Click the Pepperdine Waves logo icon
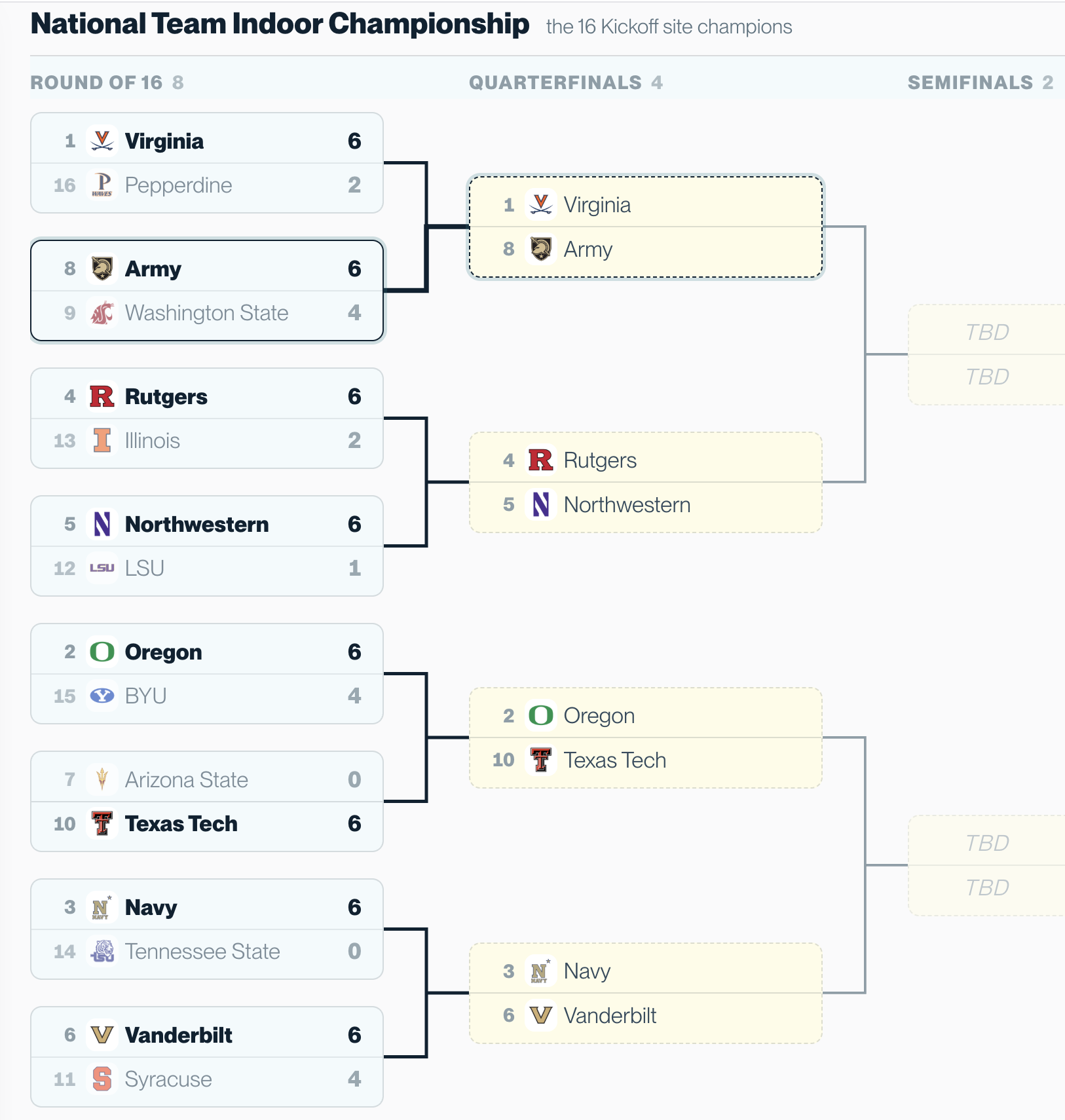This screenshot has height=1120, width=1065. coord(102,185)
